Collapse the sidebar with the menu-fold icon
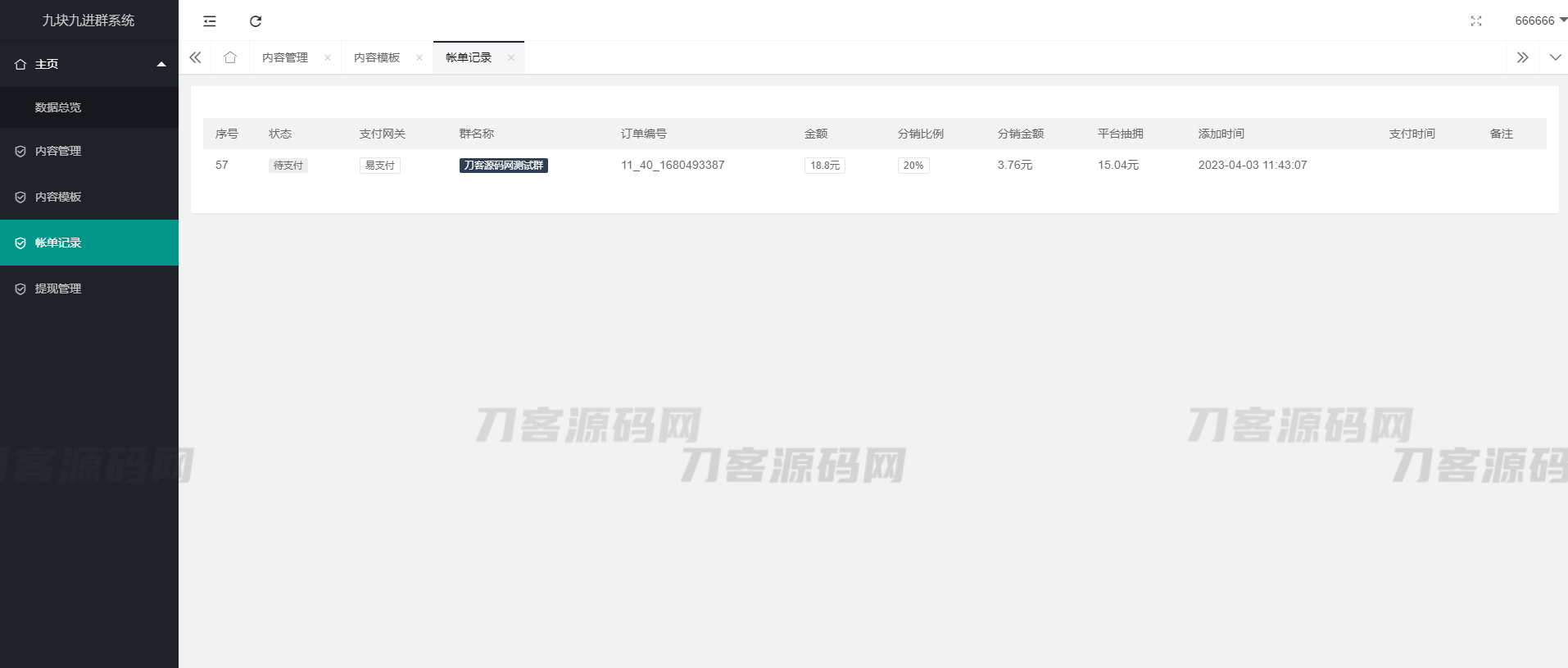This screenshot has height=668, width=1568. [x=210, y=21]
